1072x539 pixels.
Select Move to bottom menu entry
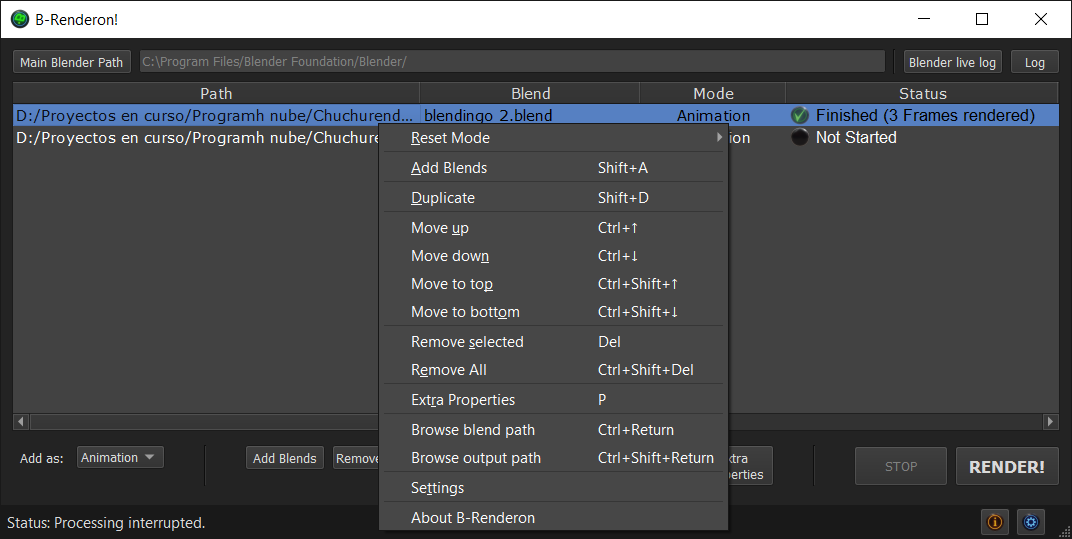553,312
